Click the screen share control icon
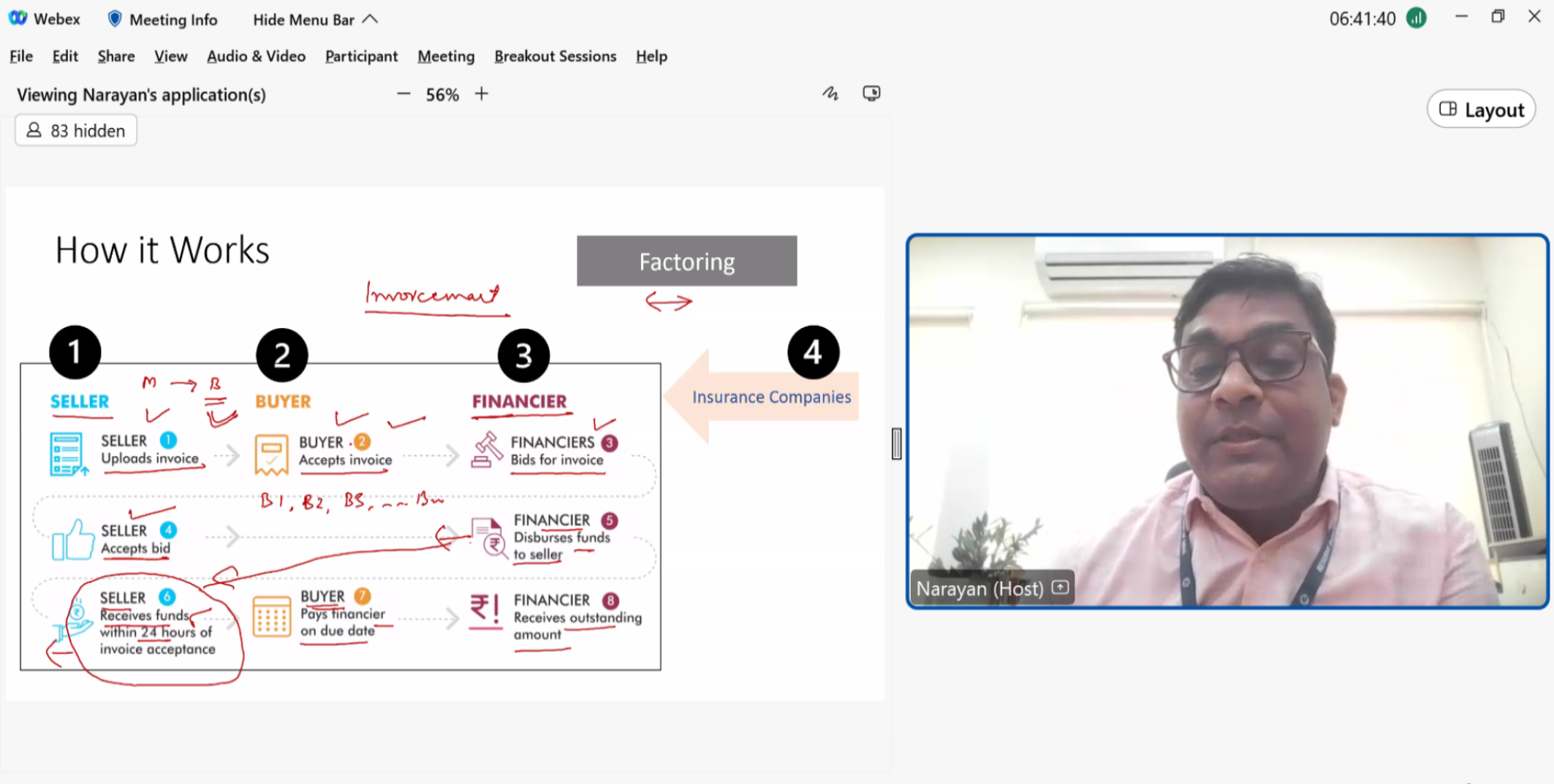The height and width of the screenshot is (784, 1554). 871,94
